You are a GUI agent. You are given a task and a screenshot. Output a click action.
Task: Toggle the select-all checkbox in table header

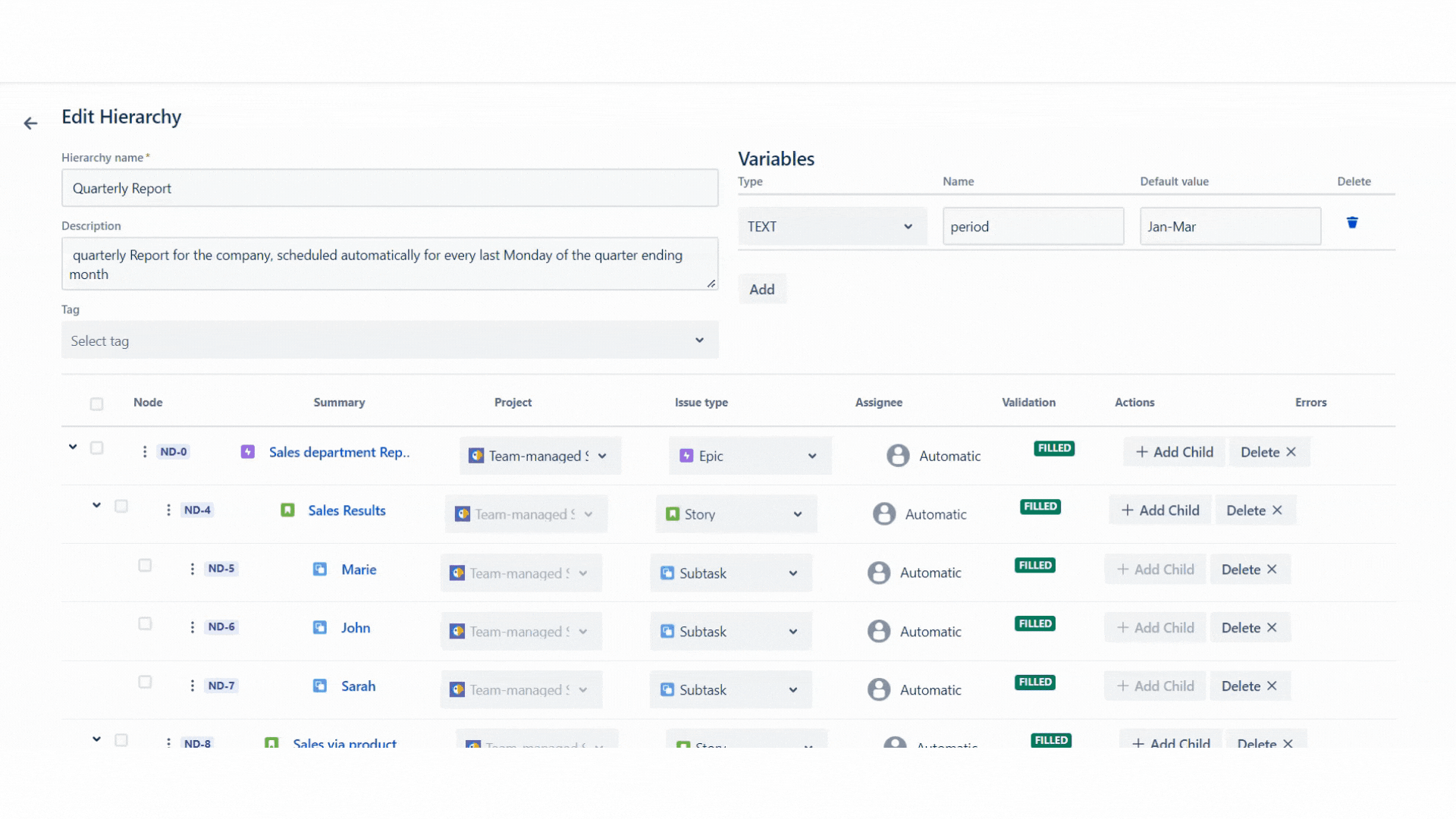96,403
